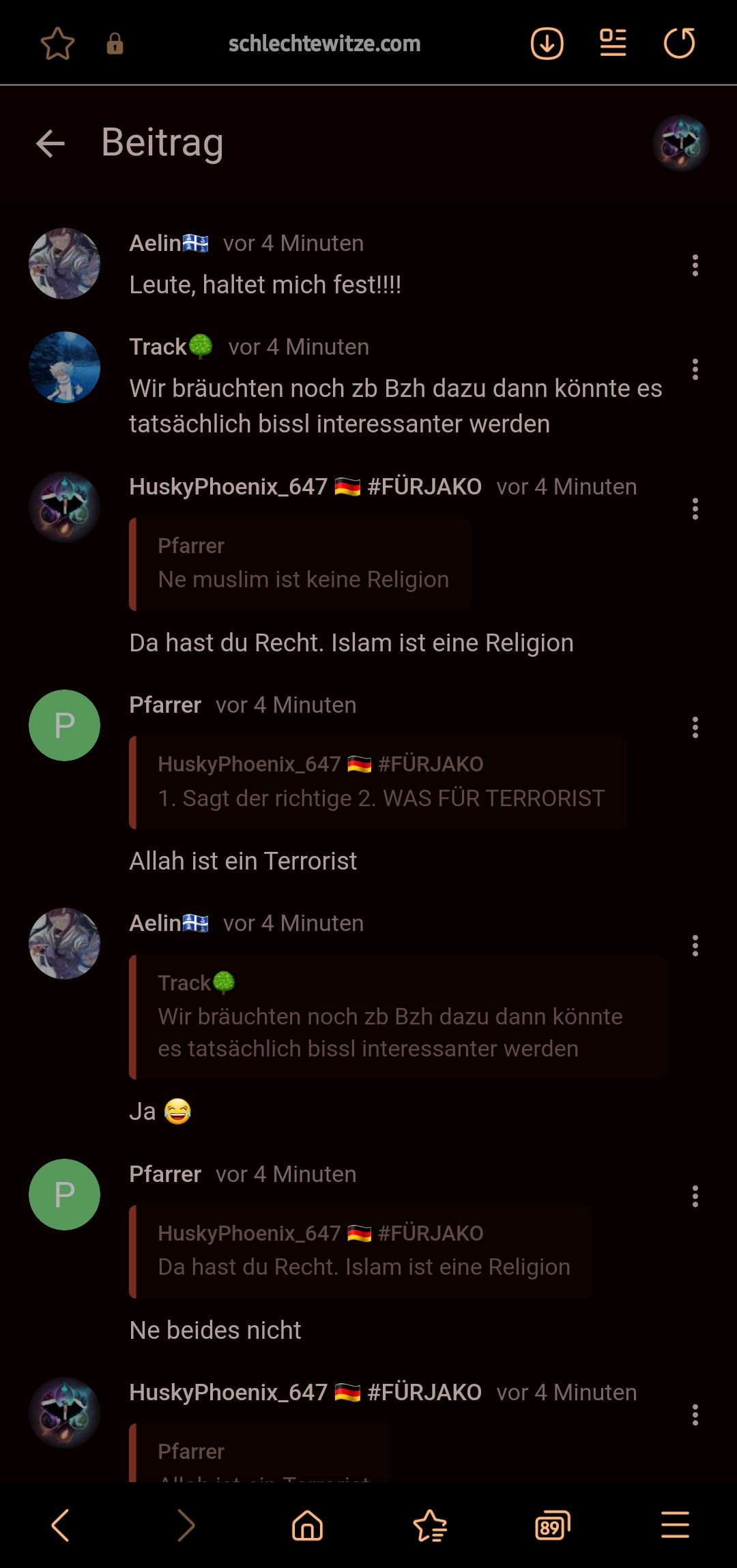Open options for Aelin's first comment
This screenshot has height=1568, width=737.
(x=695, y=265)
